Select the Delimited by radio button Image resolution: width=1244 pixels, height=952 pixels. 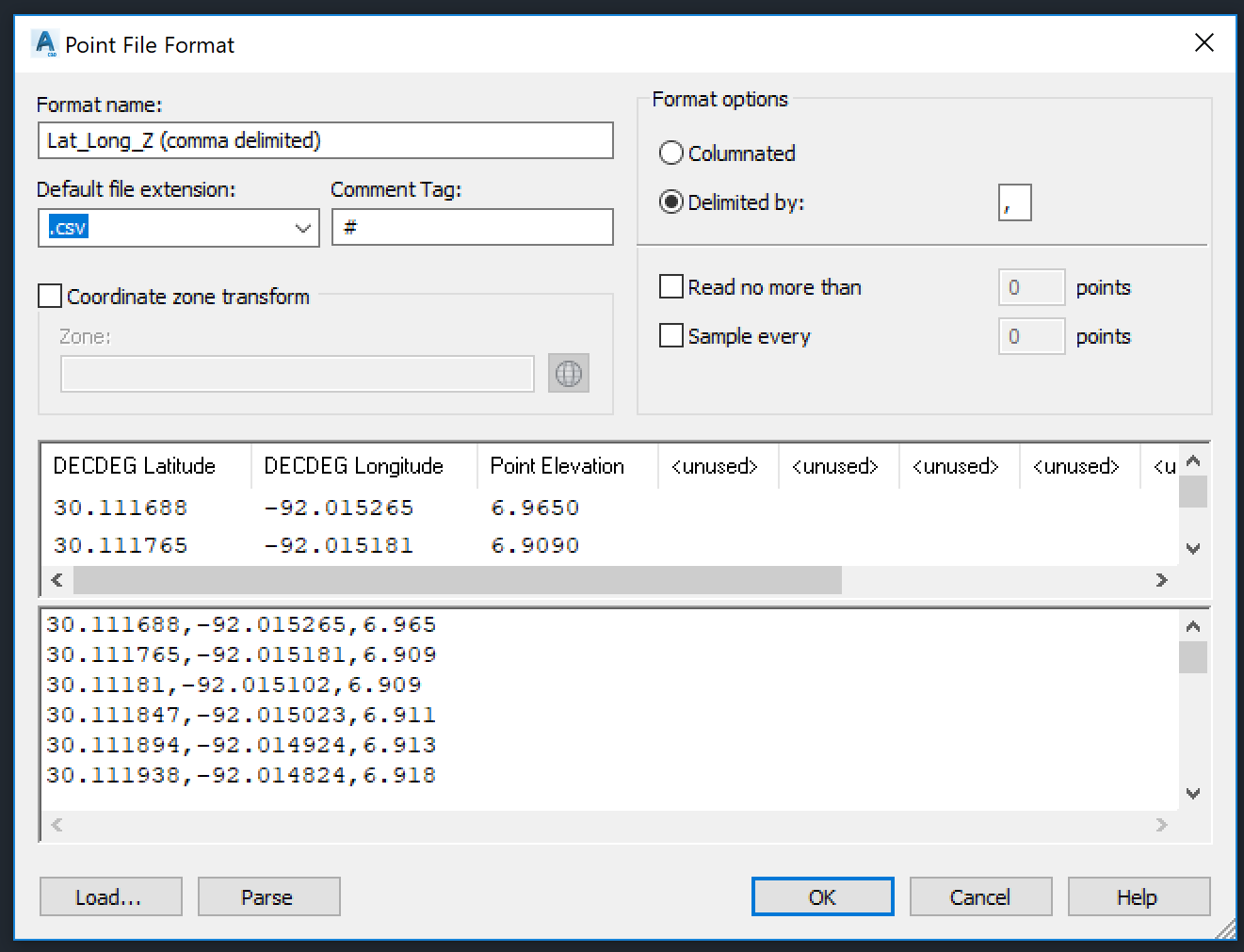click(x=670, y=202)
